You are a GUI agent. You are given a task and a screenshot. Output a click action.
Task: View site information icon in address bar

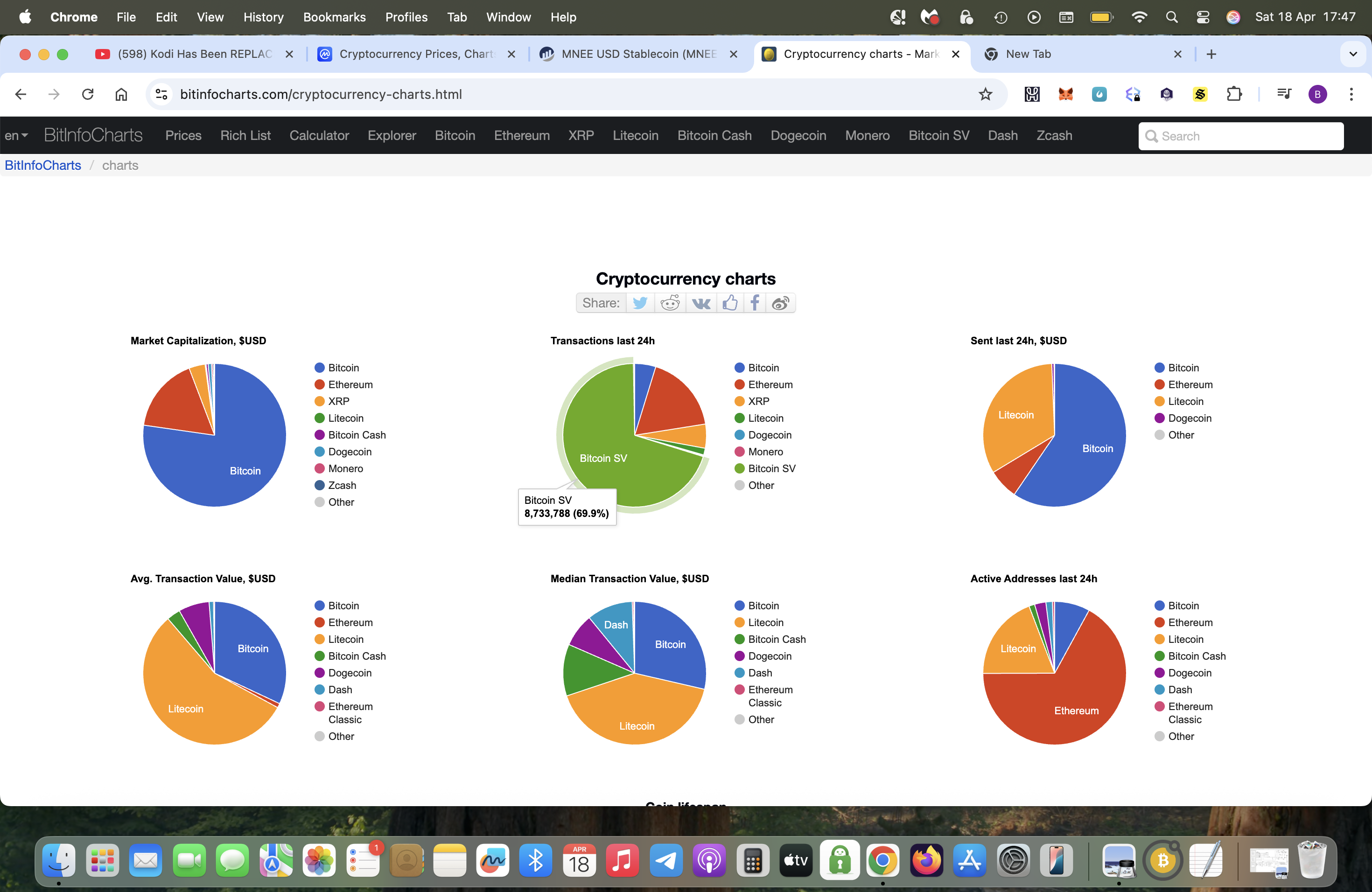click(x=161, y=94)
